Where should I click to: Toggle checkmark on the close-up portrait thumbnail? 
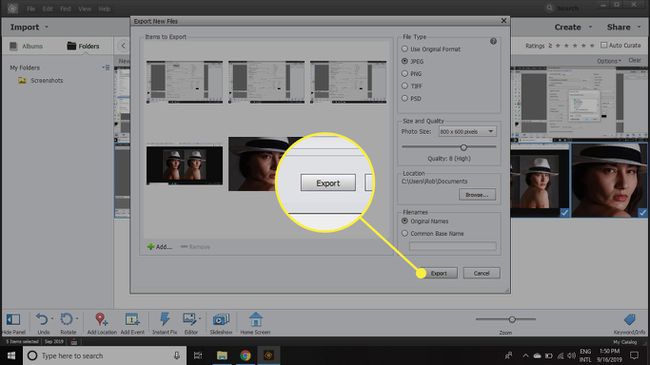click(643, 212)
